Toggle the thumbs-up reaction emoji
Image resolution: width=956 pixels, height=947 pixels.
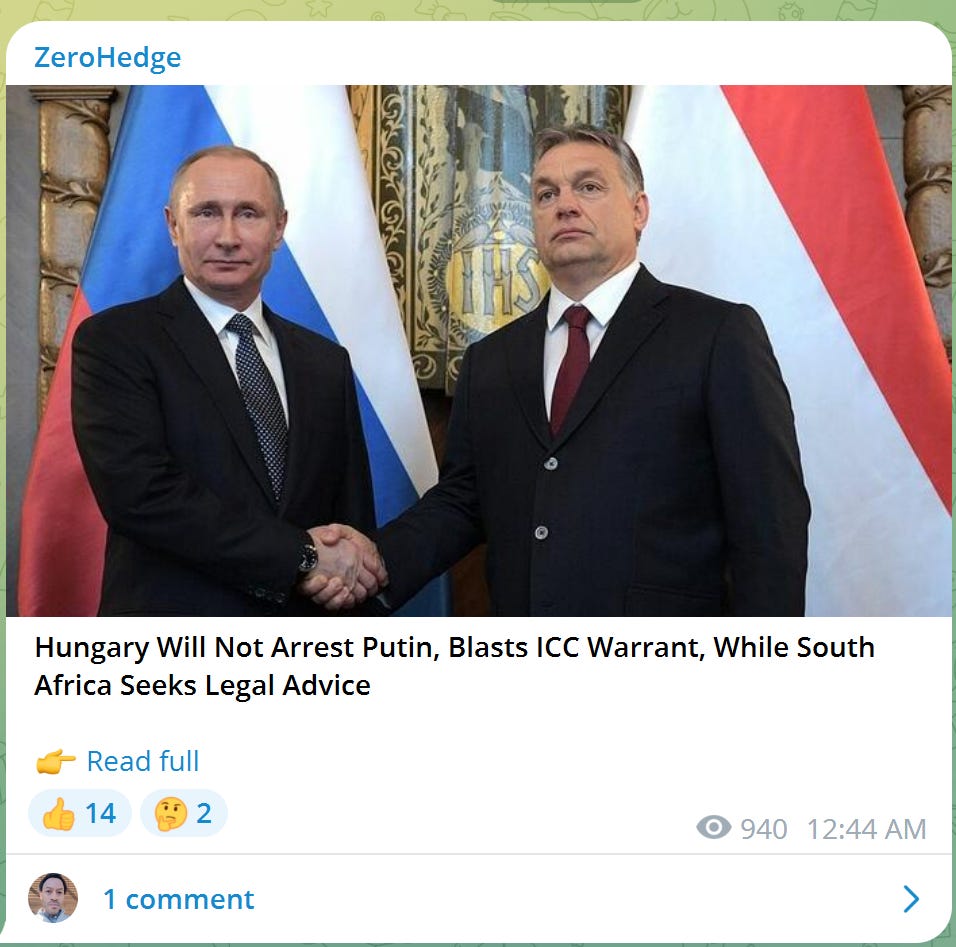tap(59, 813)
